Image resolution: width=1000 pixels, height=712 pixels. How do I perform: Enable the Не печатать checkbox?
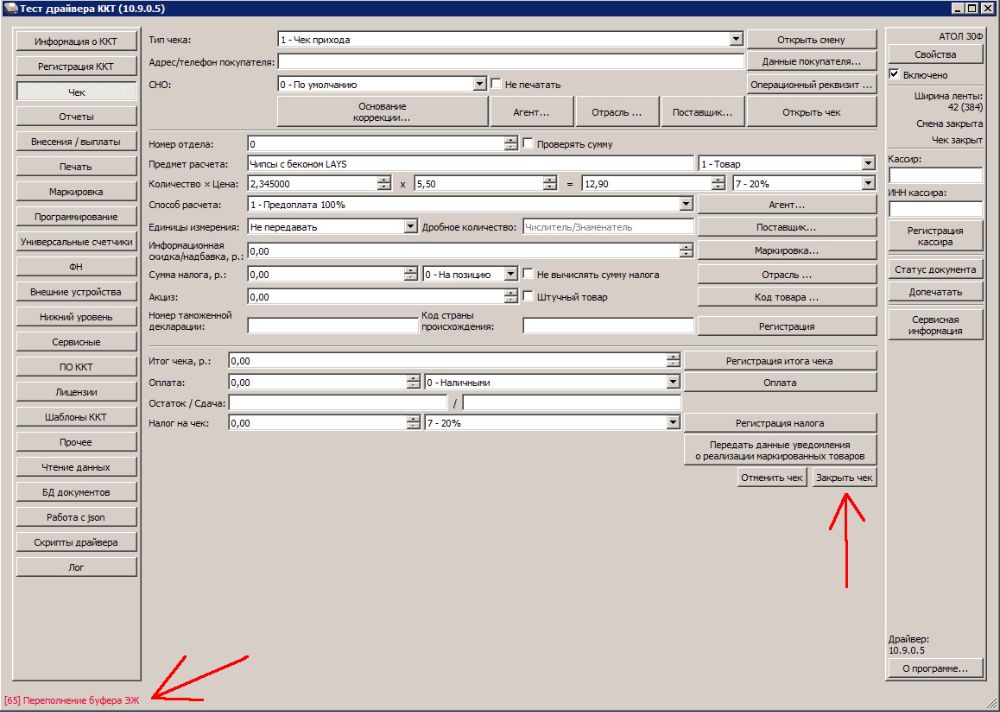point(495,85)
